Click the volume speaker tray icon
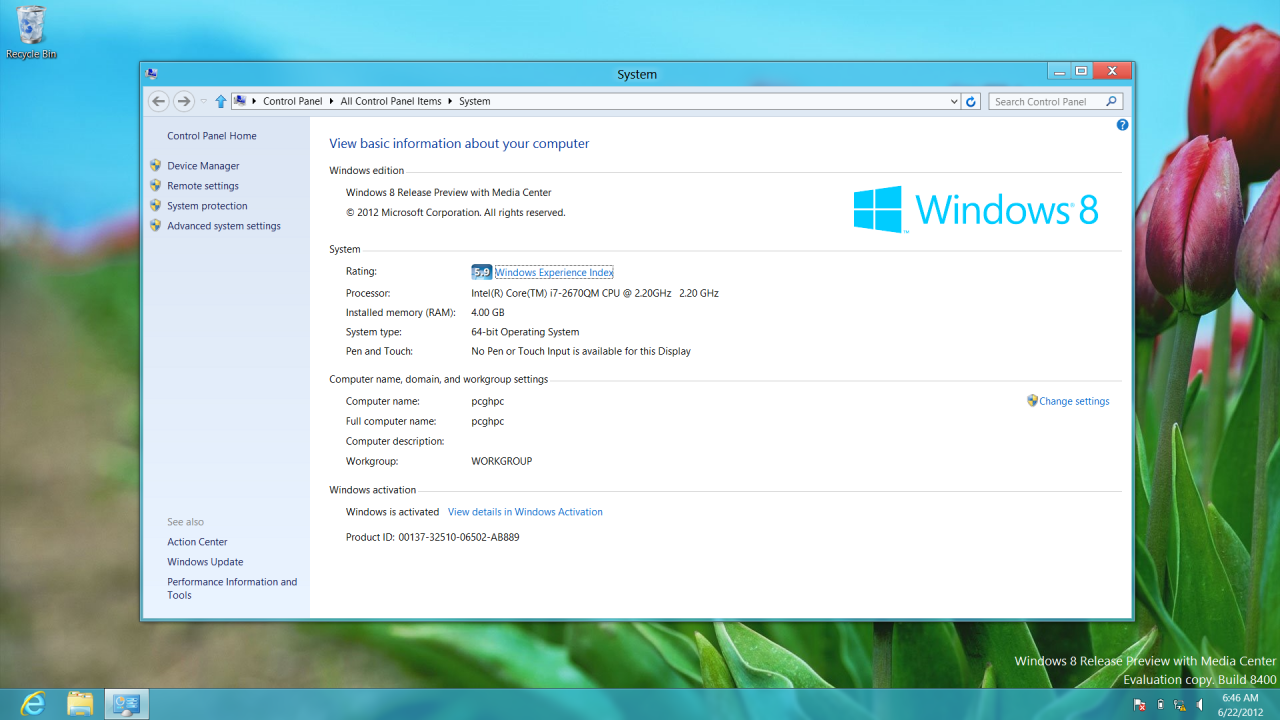 pyautogui.click(x=1200, y=705)
